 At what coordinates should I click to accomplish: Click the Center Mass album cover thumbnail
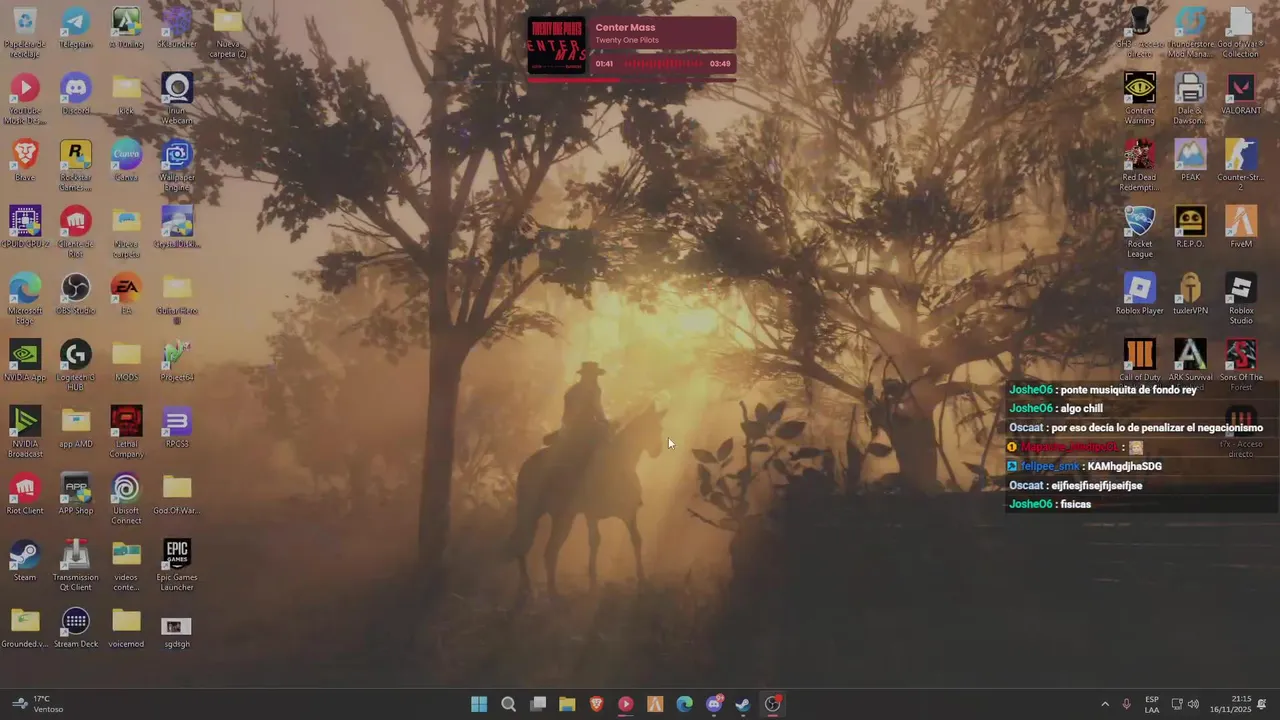click(x=556, y=45)
